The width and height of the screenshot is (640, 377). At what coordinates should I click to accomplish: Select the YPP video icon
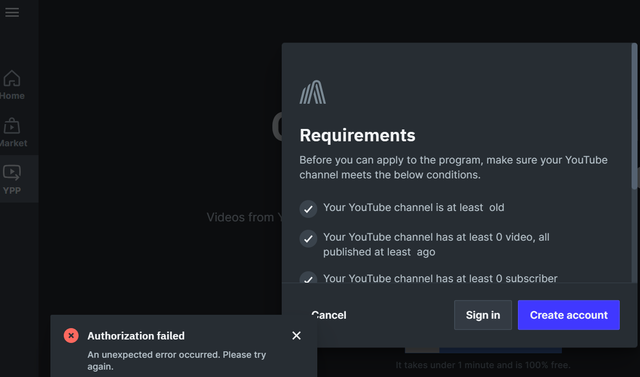[x=12, y=173]
